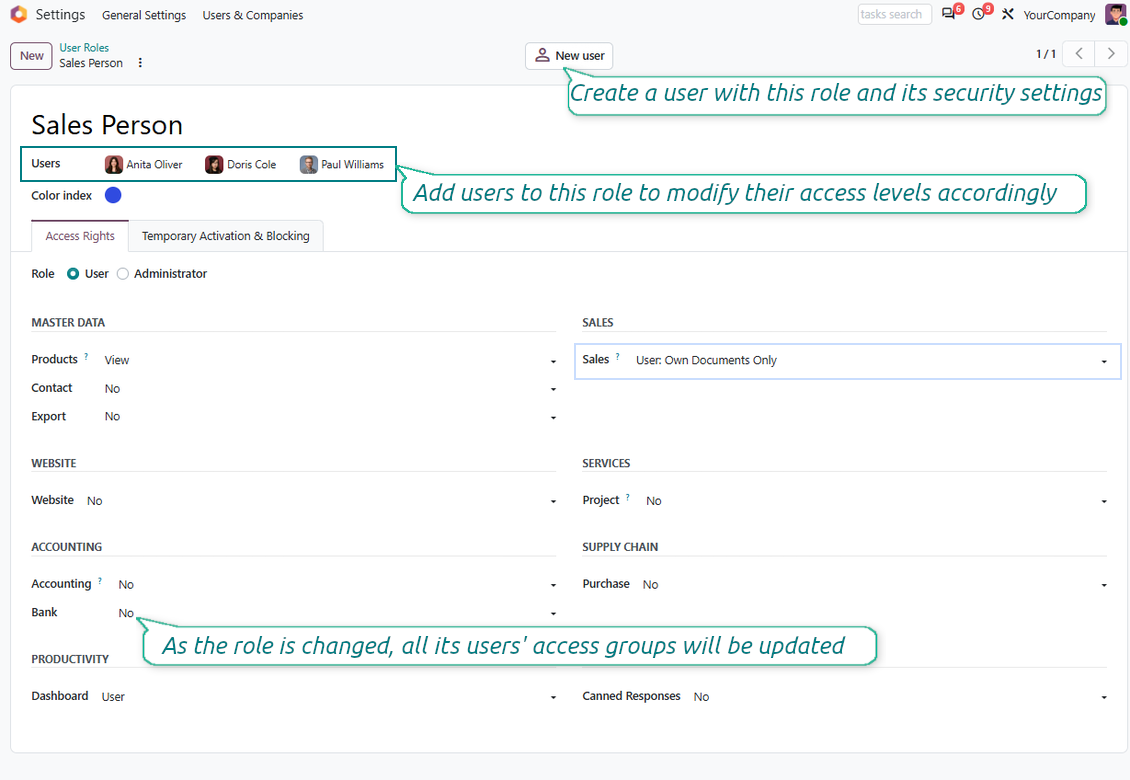Focus the tasks search field
The height and width of the screenshot is (780, 1130).
click(x=894, y=14)
